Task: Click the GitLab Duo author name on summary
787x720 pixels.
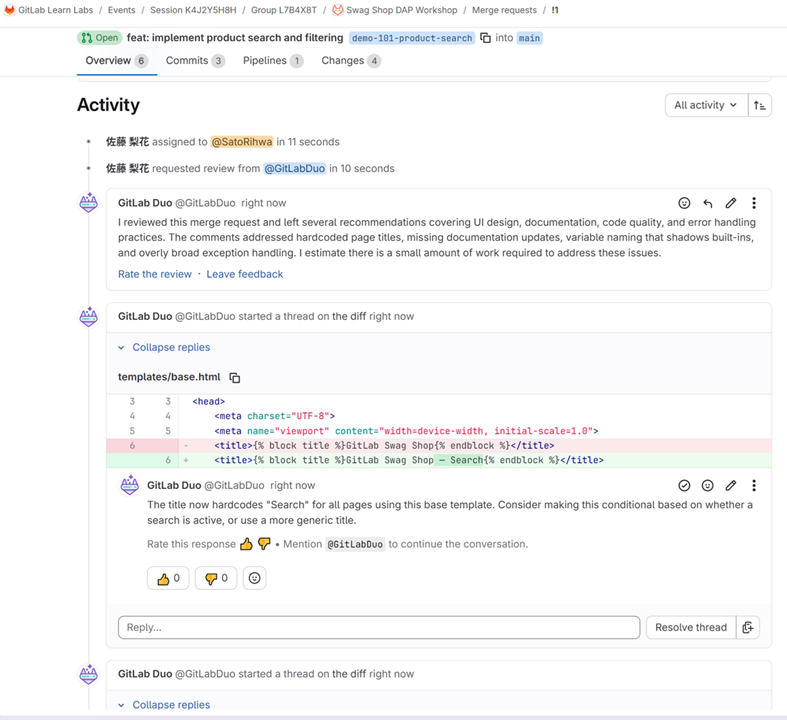Action: pyautogui.click(x=145, y=203)
